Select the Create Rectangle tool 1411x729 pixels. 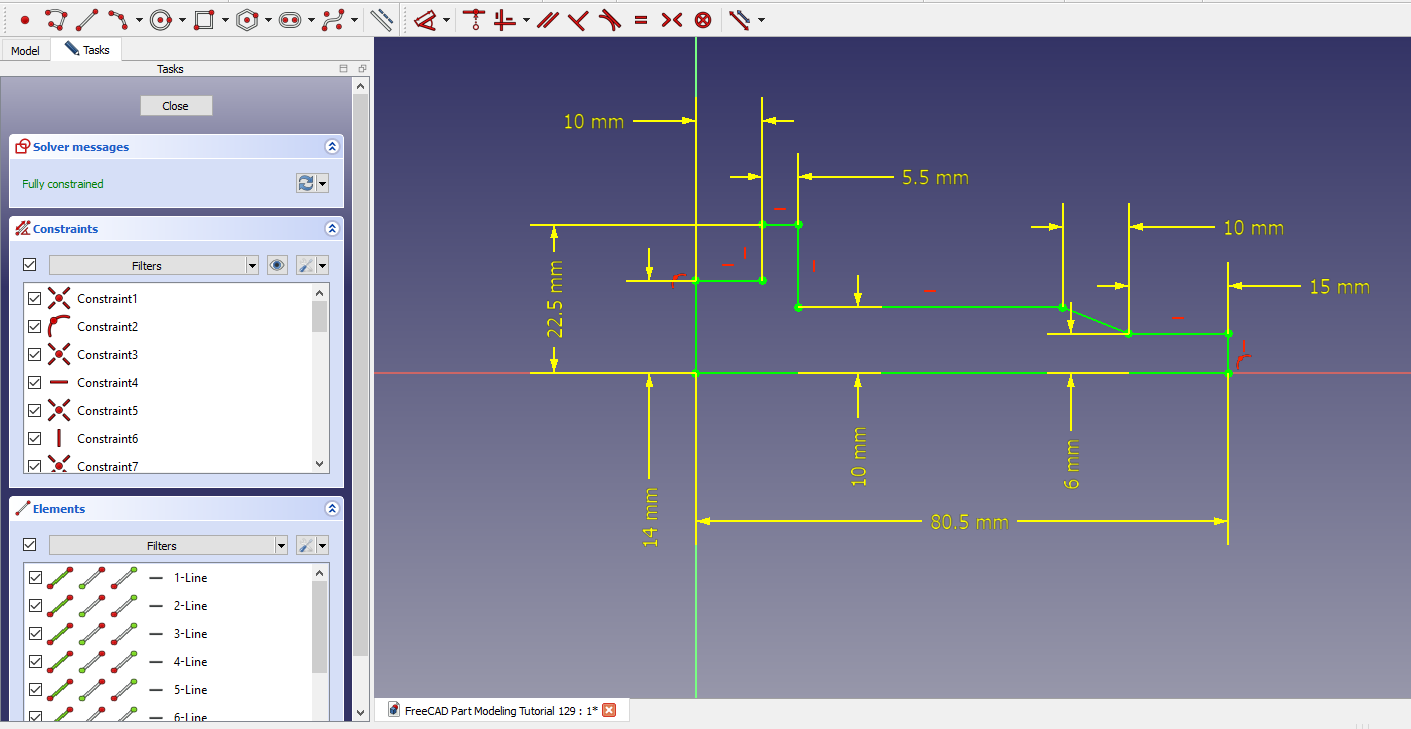204,19
